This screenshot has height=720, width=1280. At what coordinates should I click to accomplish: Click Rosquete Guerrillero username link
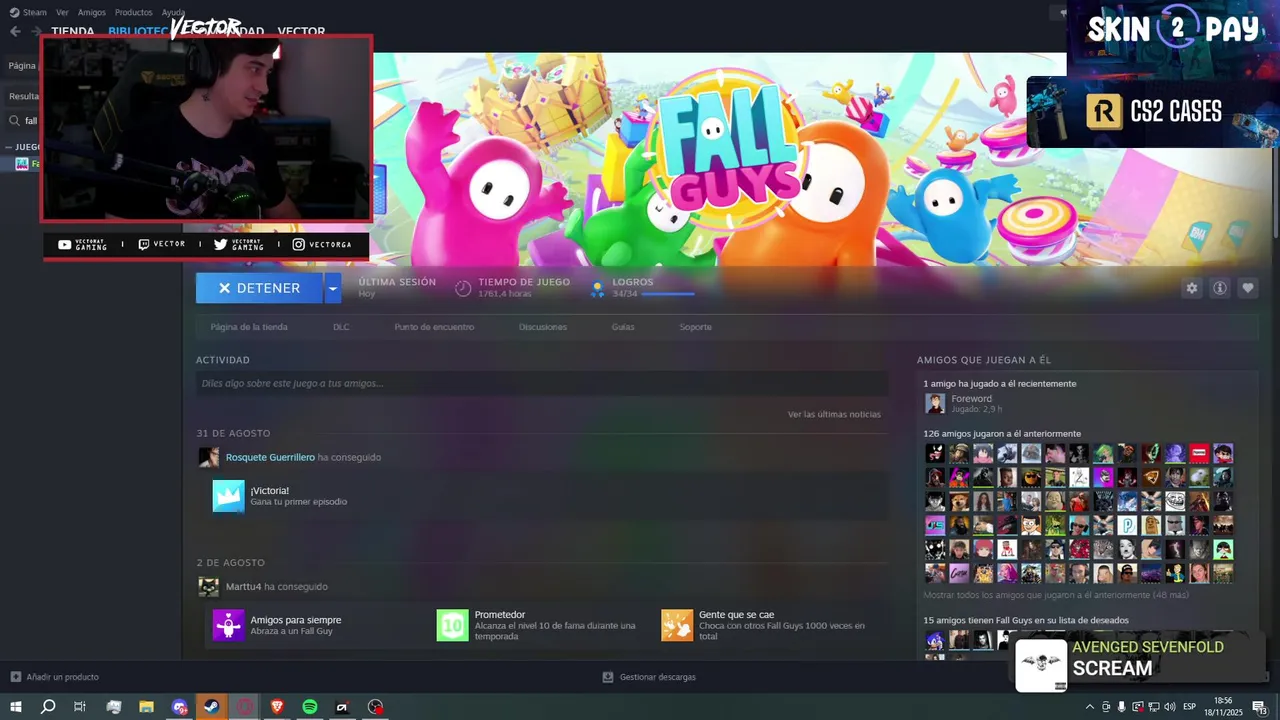tap(270, 457)
